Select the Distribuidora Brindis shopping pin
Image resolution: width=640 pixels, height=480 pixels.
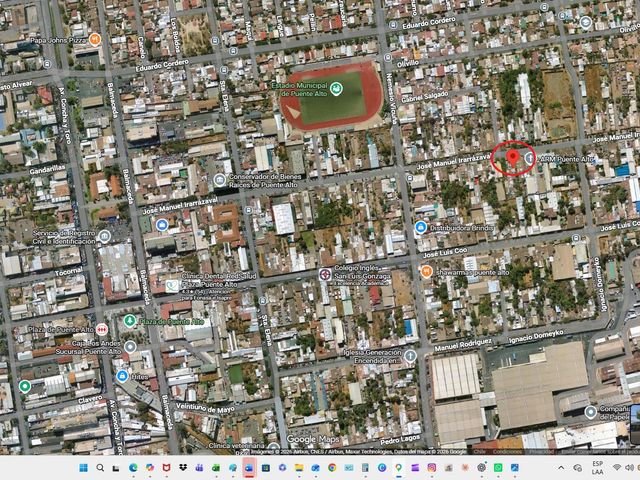coord(421,227)
